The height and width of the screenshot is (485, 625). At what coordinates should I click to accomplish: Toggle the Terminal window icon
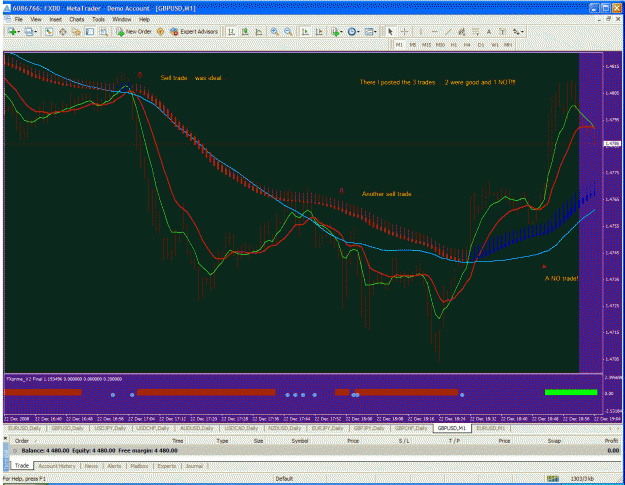coord(90,32)
